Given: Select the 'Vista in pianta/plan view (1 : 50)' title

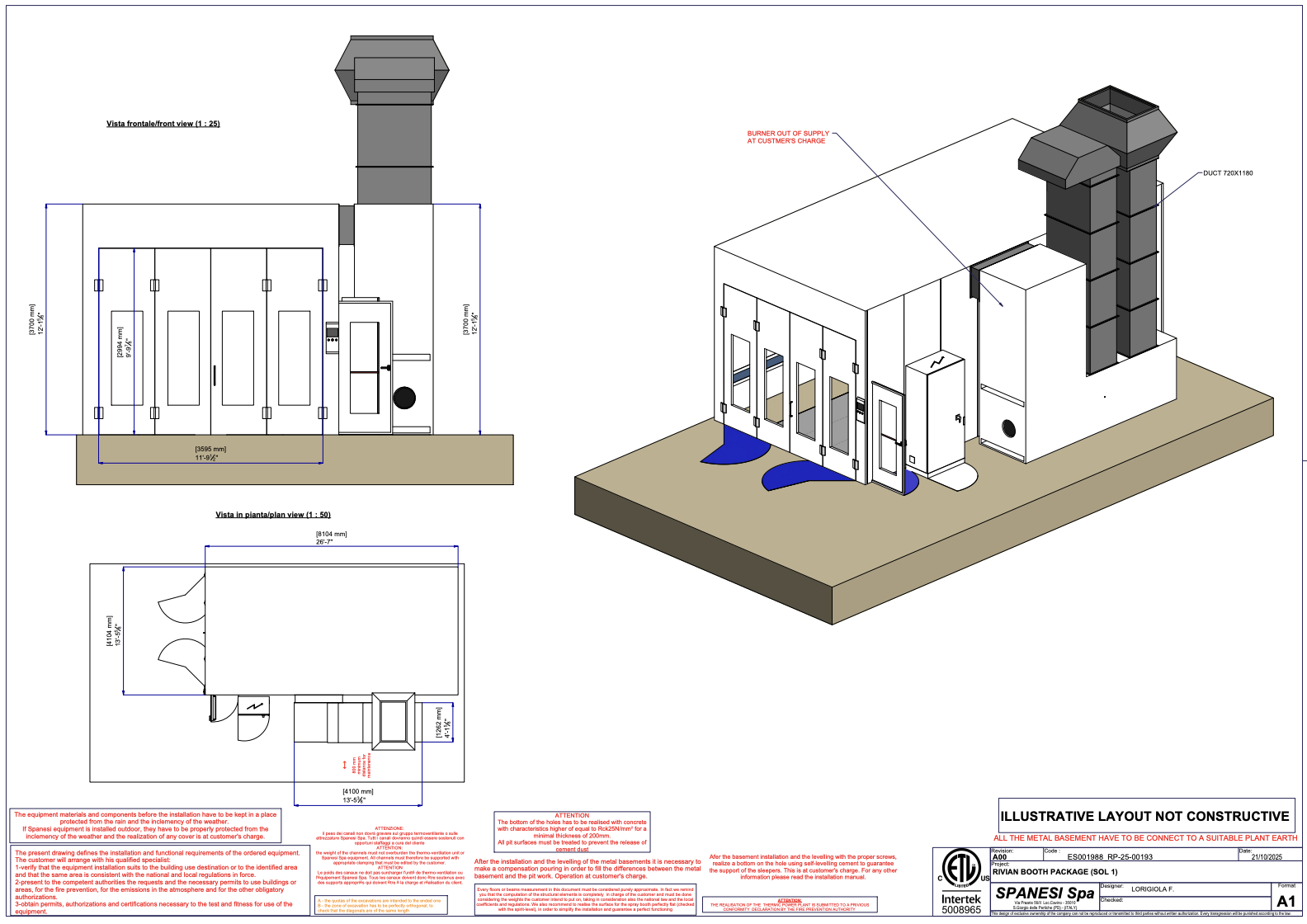Looking at the screenshot, I should tap(273, 515).
